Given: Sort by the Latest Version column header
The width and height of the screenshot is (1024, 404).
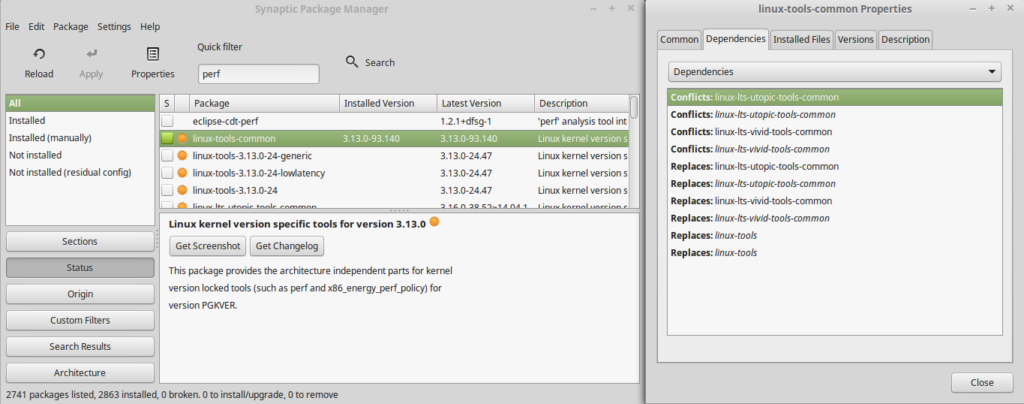Looking at the screenshot, I should 484,103.
